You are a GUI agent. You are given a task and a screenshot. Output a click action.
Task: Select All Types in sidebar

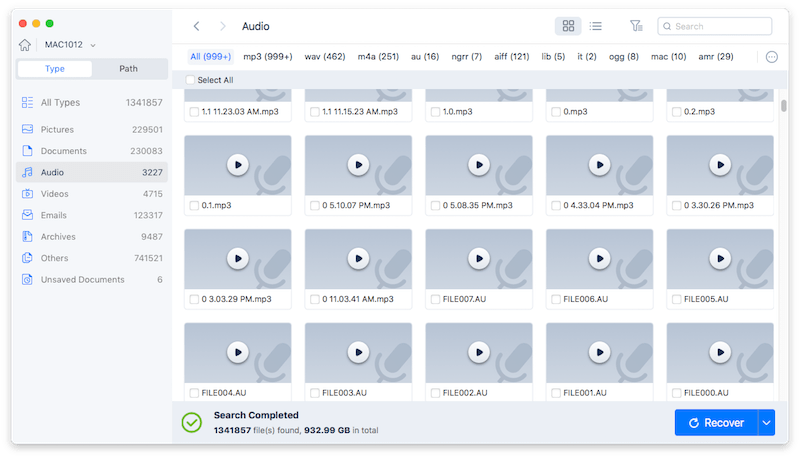92,103
